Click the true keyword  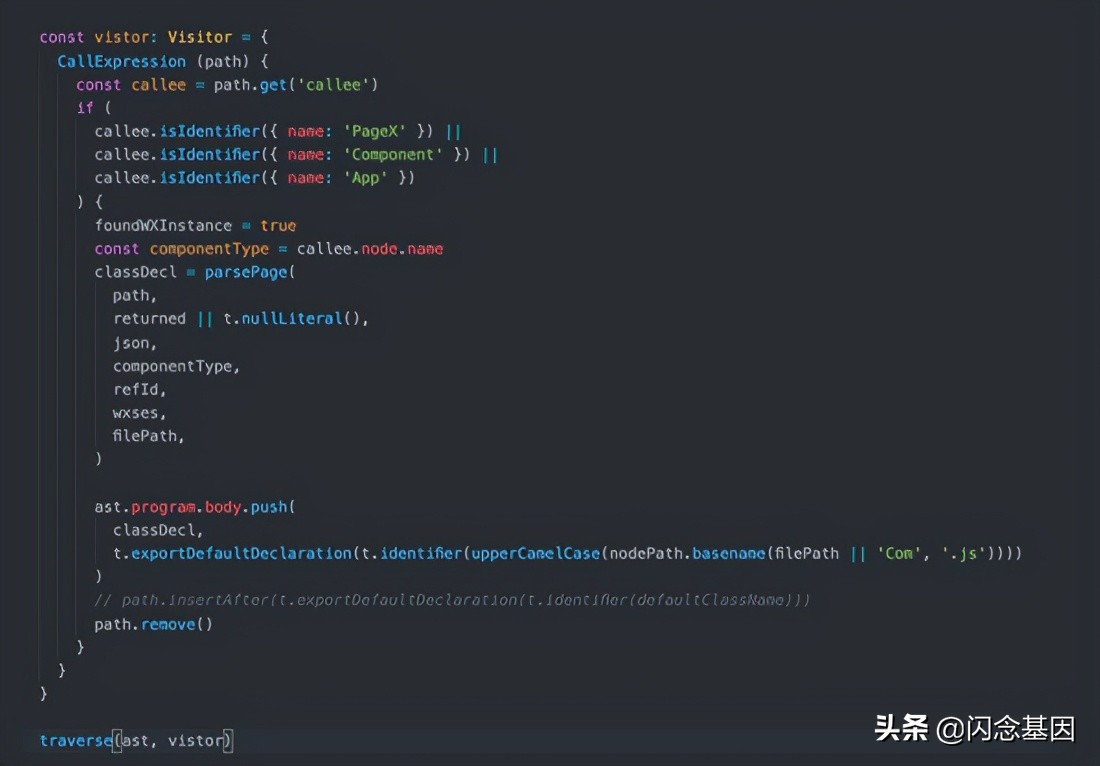coord(278,225)
